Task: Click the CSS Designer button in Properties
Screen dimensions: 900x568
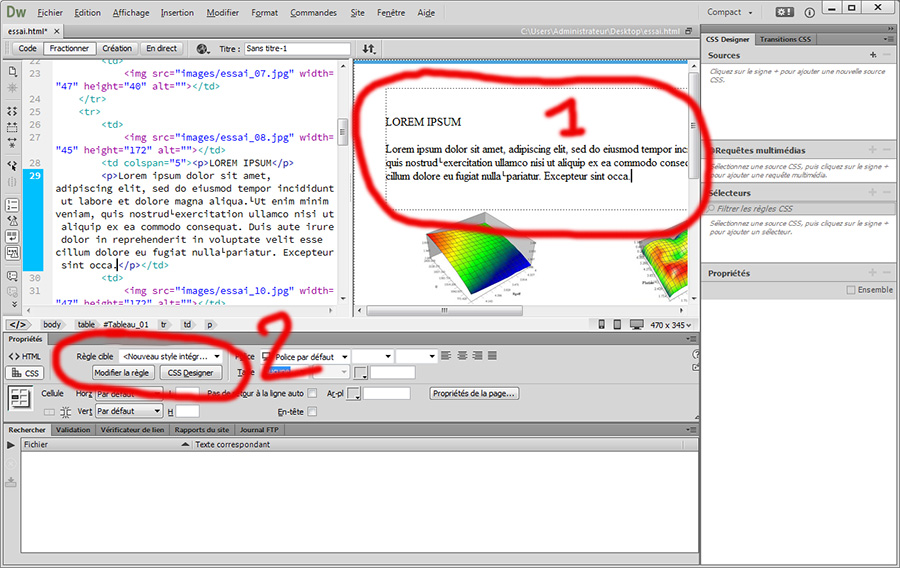Action: click(x=191, y=373)
